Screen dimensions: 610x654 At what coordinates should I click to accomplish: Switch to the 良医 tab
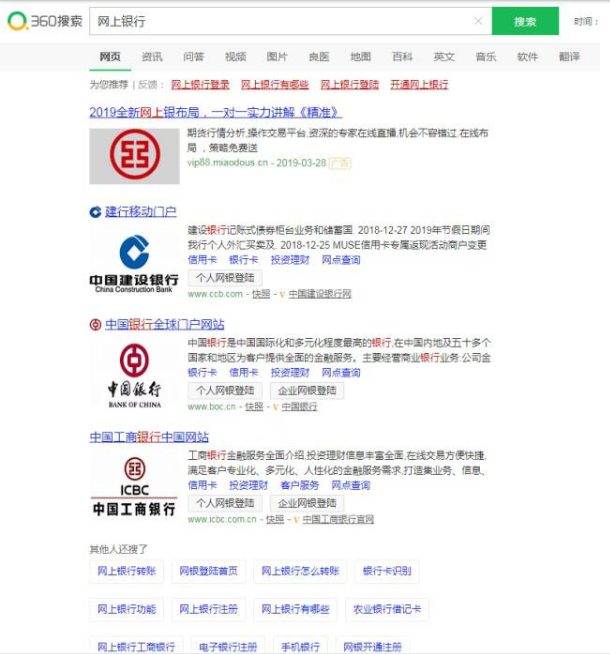click(x=319, y=57)
